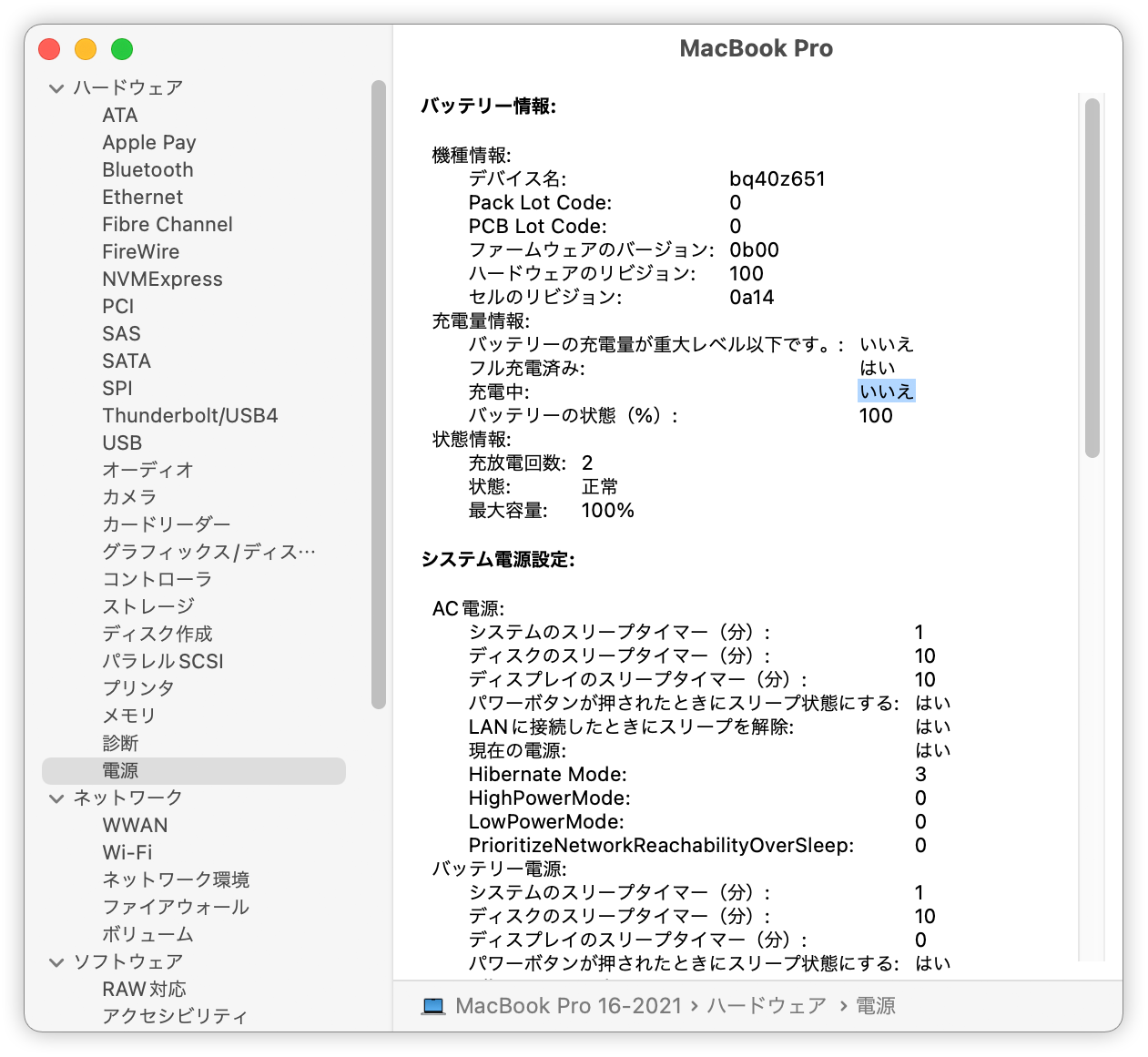Open ストレージ information
Image resolution: width=1148 pixels, height=1057 pixels.
[x=148, y=607]
